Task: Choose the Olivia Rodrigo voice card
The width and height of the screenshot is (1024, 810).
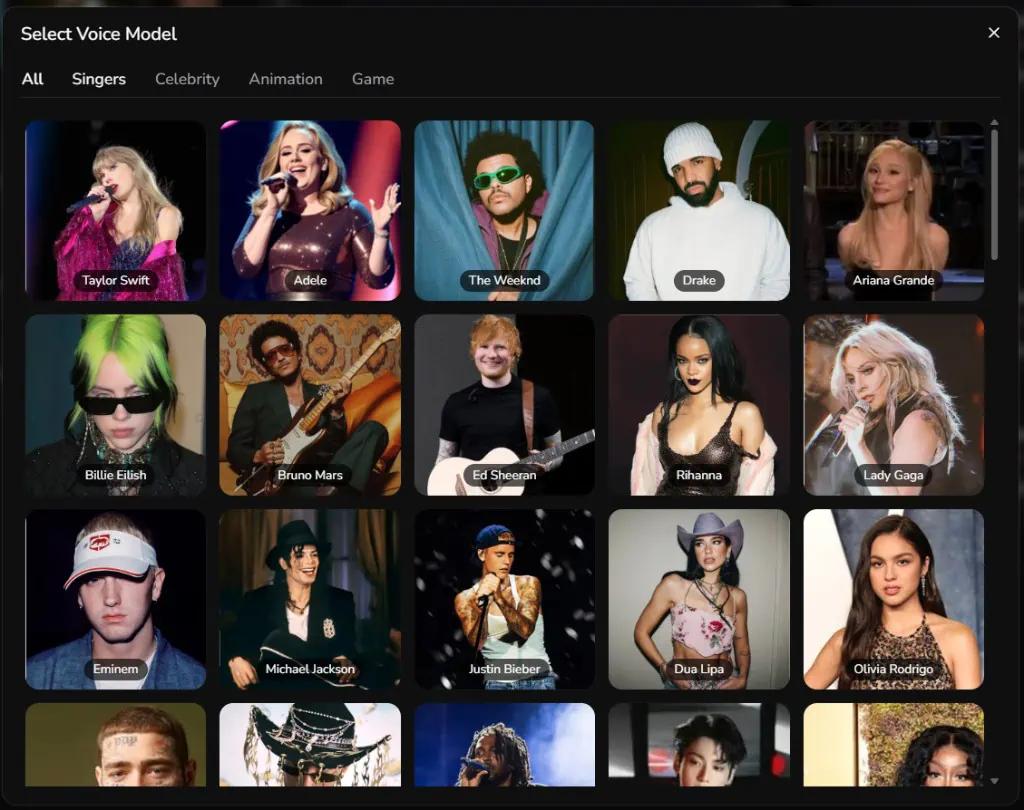Action: (893, 599)
